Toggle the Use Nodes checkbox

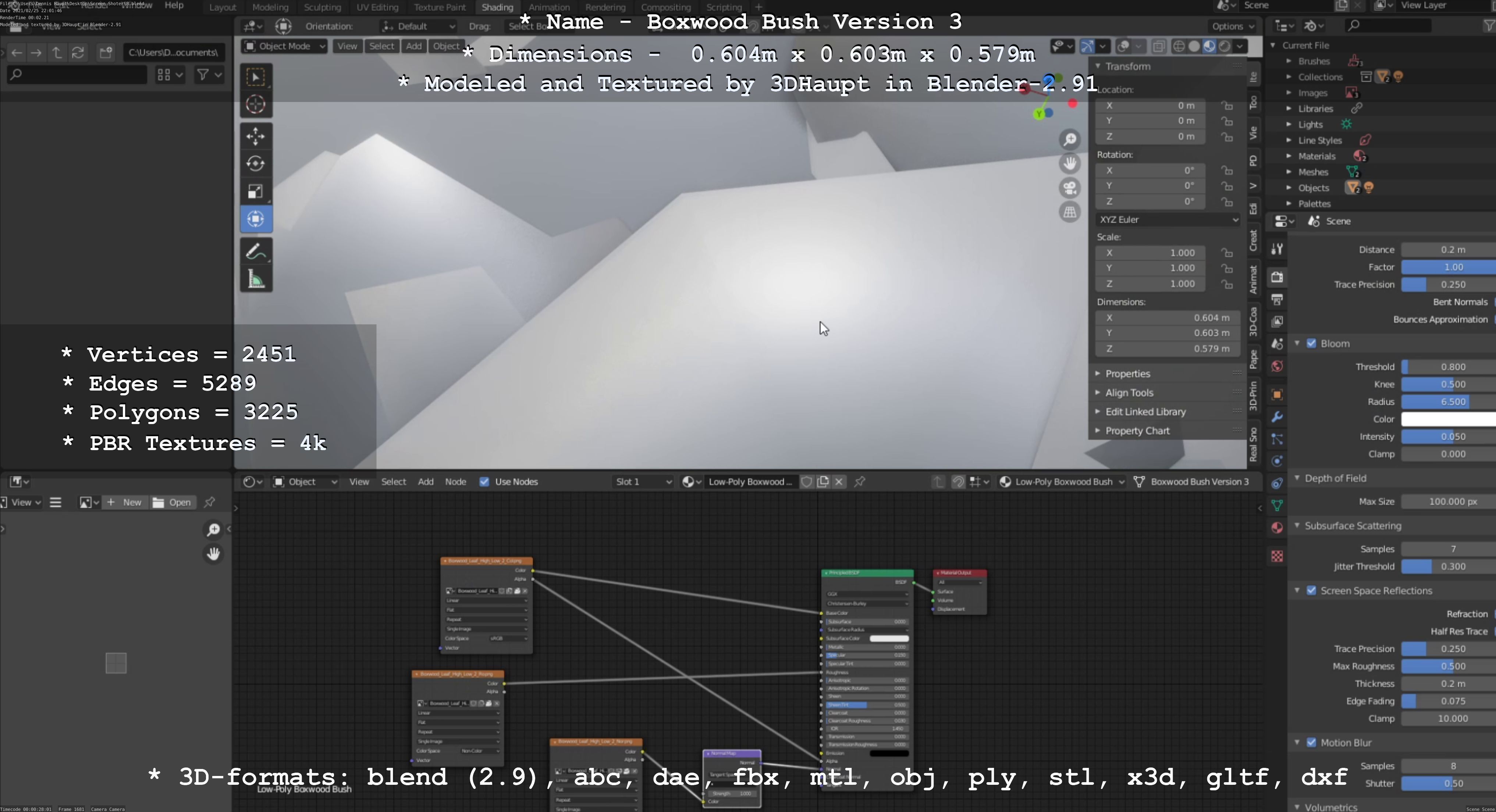484,482
